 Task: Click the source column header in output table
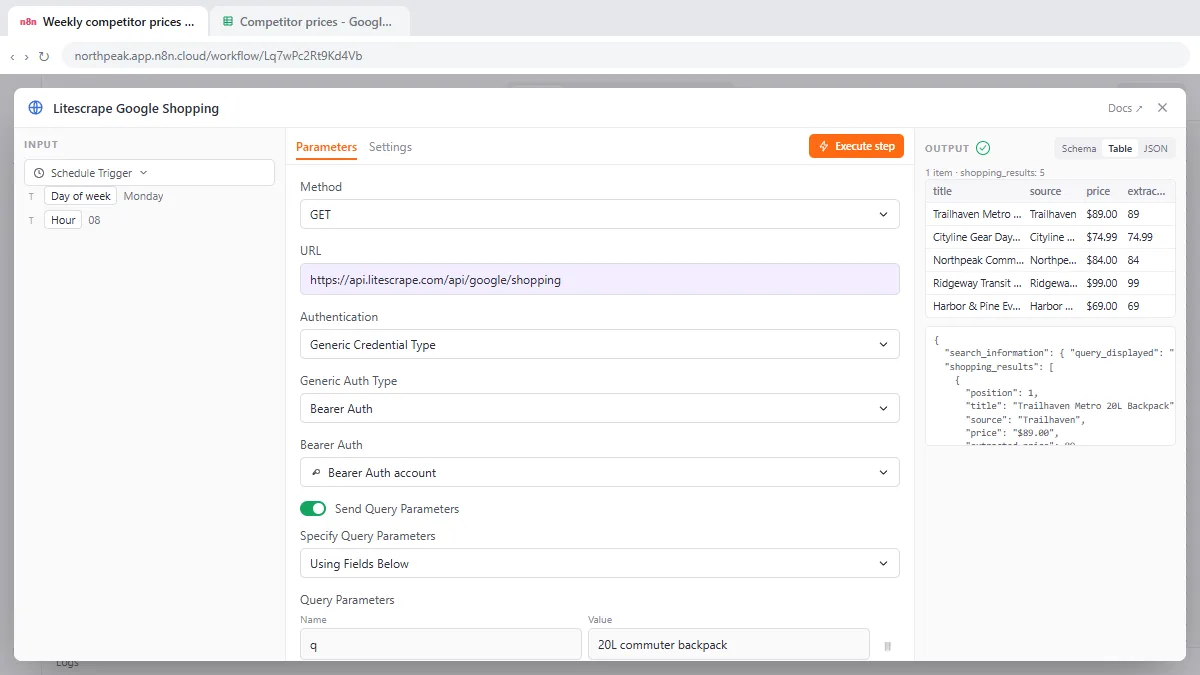(x=1046, y=191)
